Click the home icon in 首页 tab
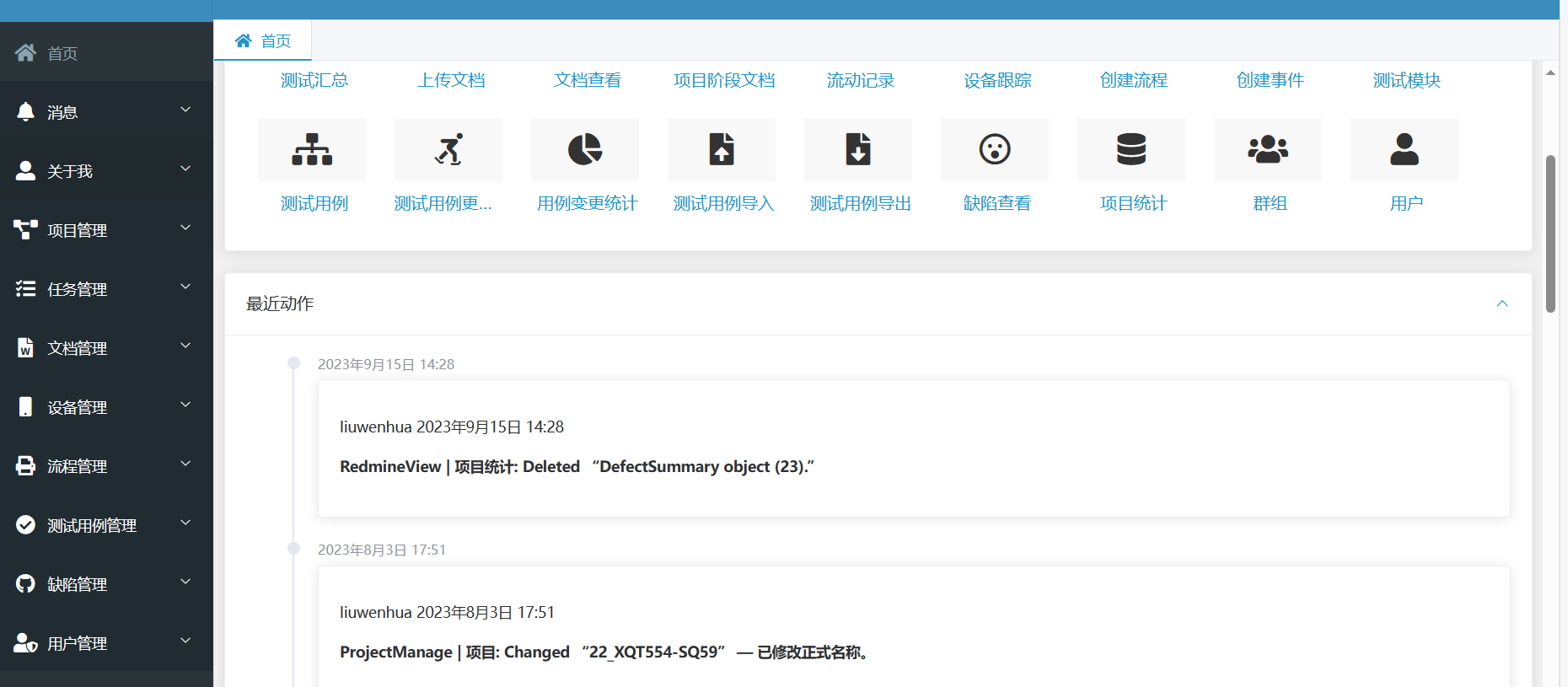Image resolution: width=1568 pixels, height=687 pixels. [x=243, y=40]
